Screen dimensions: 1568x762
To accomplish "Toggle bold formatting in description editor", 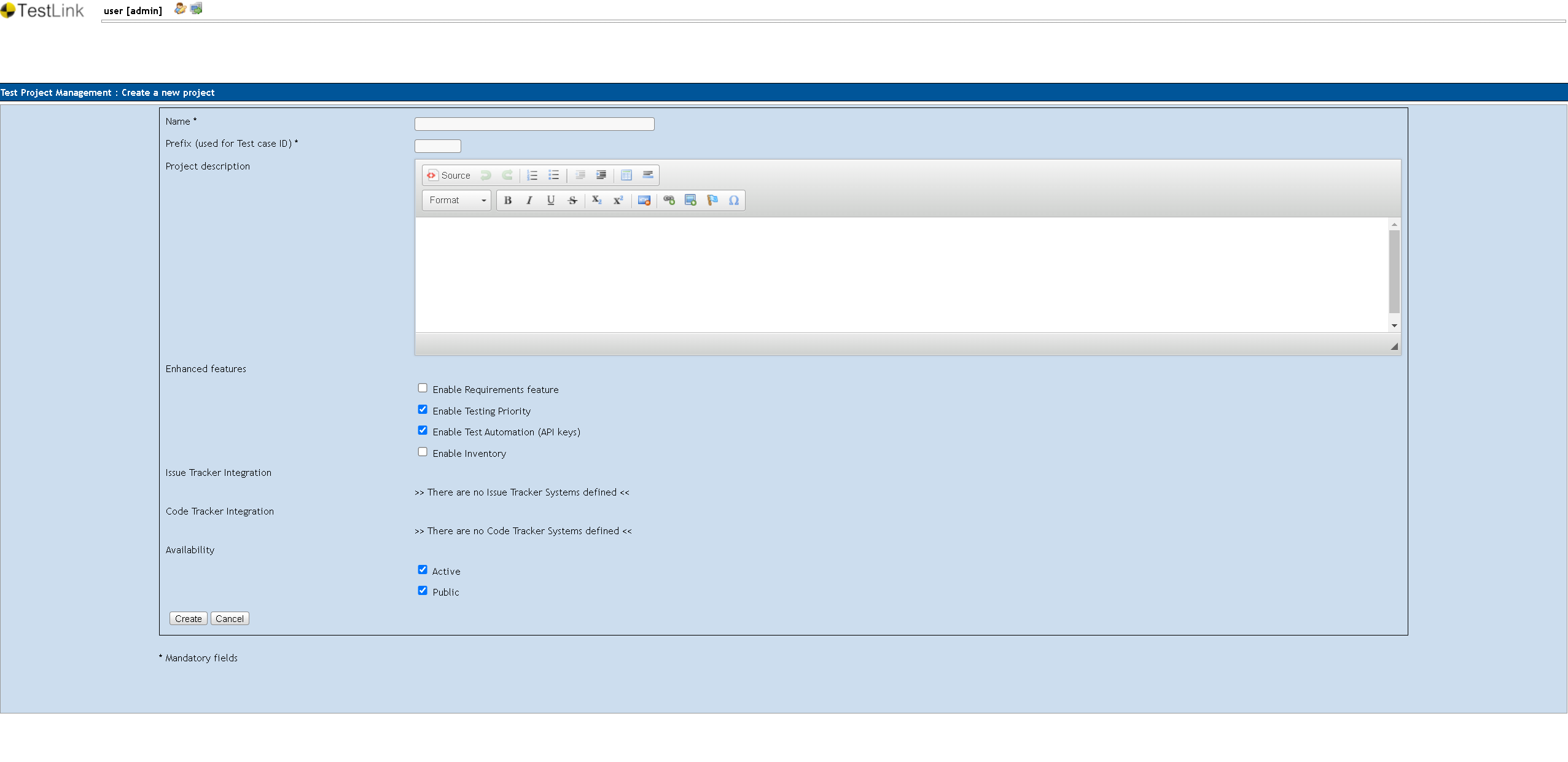I will [x=507, y=200].
